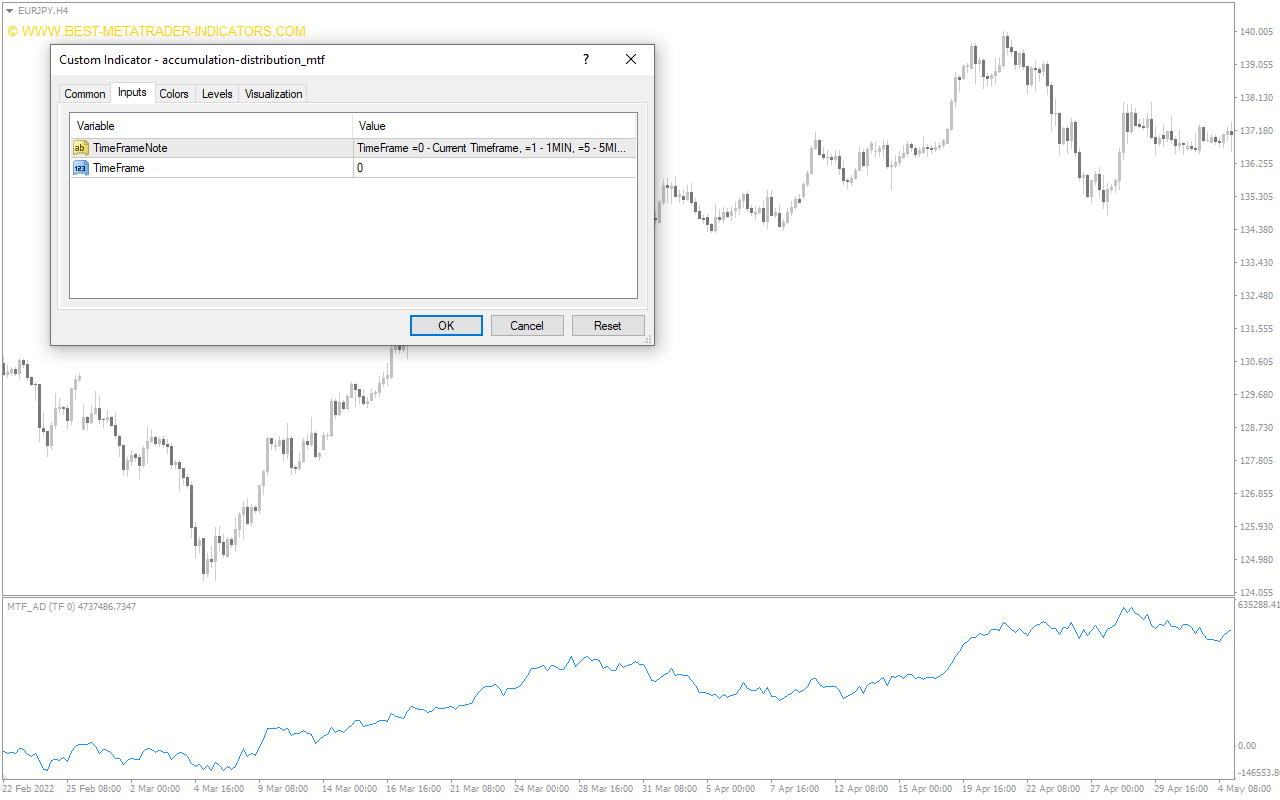Viewport: 1280px width, 800px height.
Task: Click the 0.00 indicator scale value
Action: 1247,746
